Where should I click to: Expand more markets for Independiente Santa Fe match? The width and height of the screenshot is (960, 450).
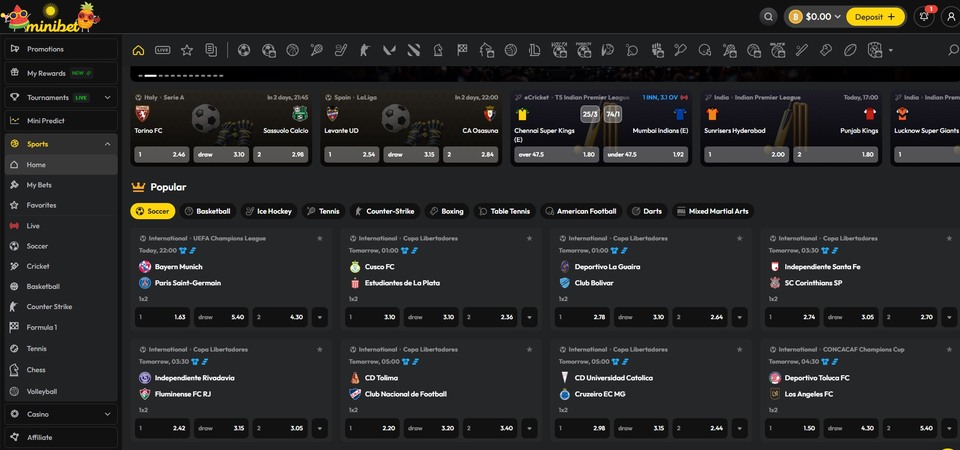click(x=949, y=317)
